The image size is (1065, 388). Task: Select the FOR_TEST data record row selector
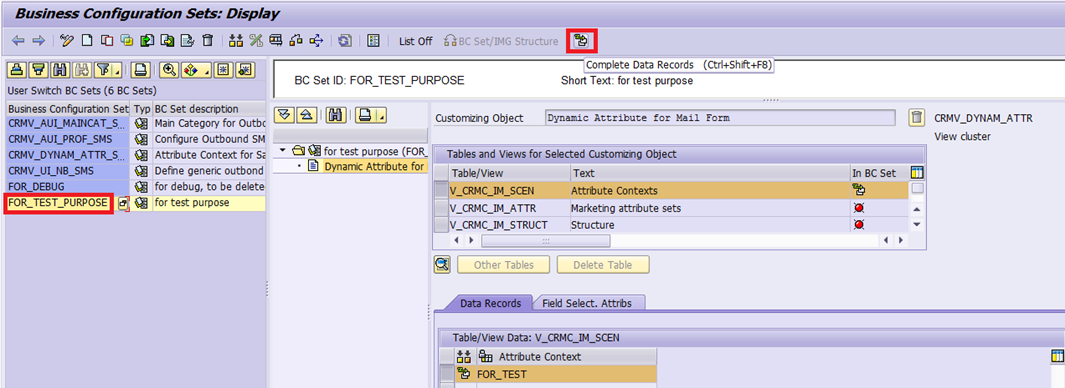pos(447,373)
